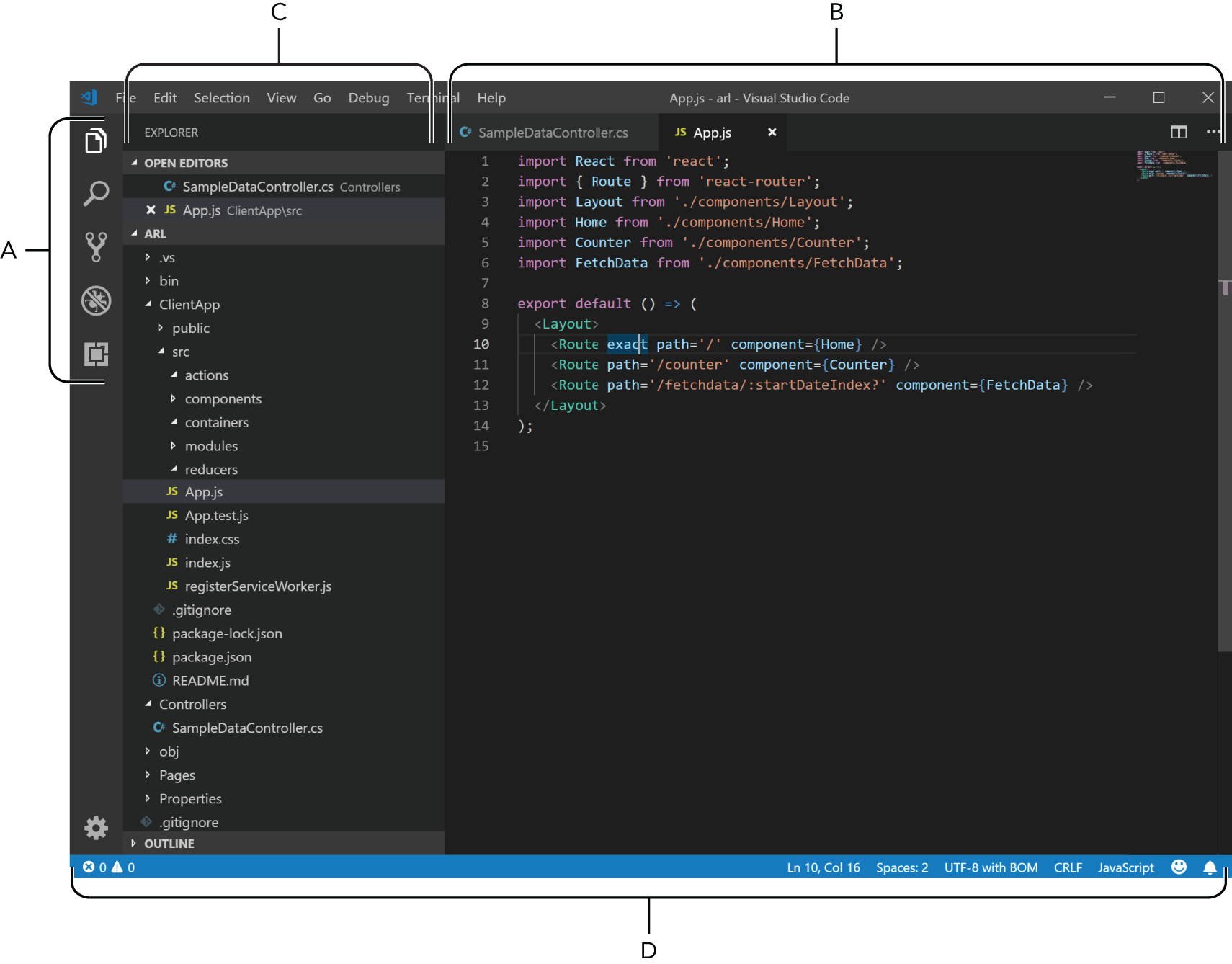Change language mode via JavaScript label
The image size is (1232, 964).
[x=1125, y=867]
